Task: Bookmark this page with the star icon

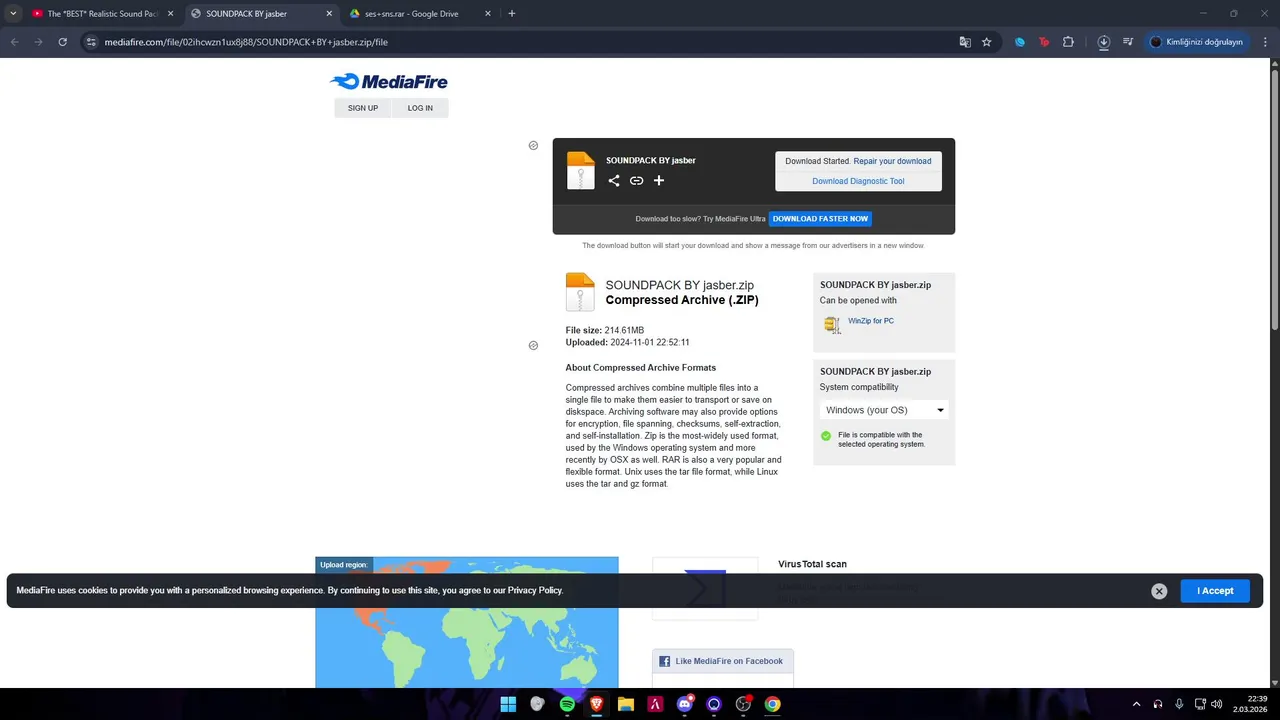Action: (987, 42)
